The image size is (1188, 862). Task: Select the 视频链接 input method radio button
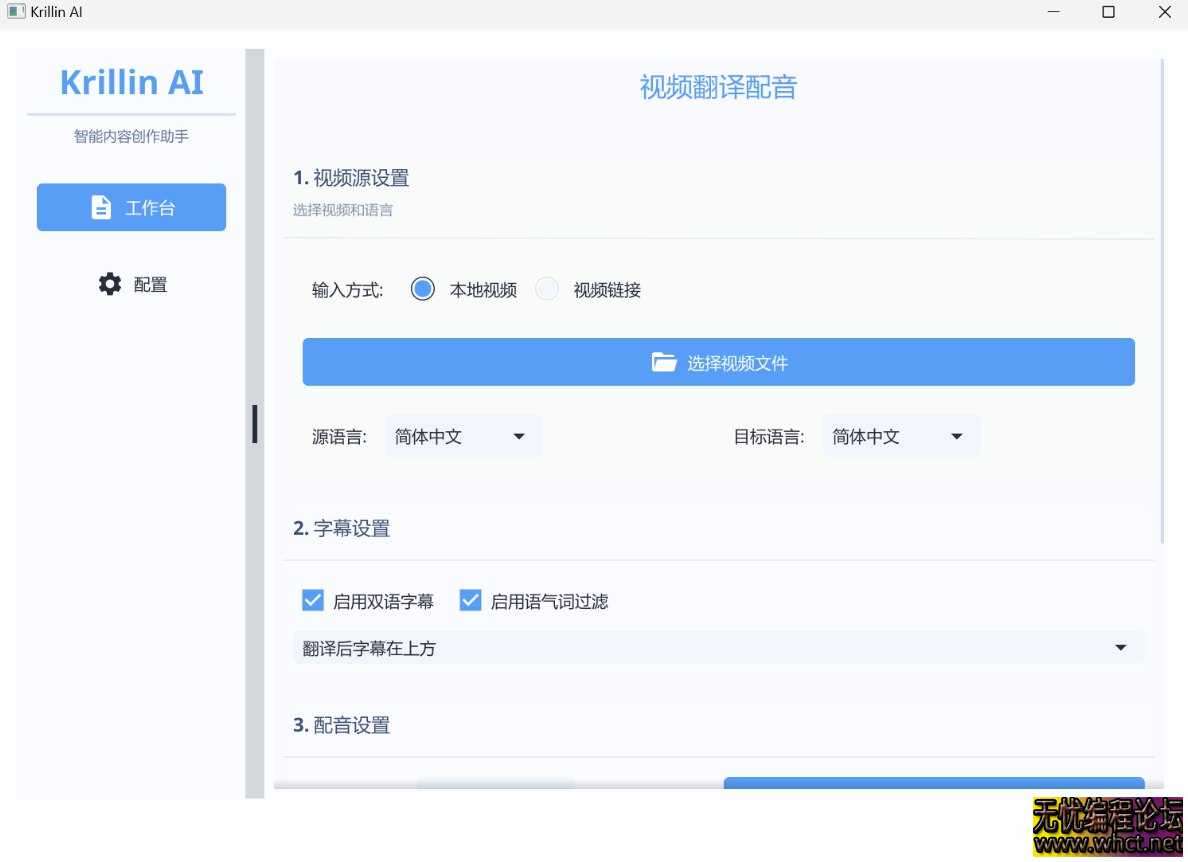tap(547, 288)
